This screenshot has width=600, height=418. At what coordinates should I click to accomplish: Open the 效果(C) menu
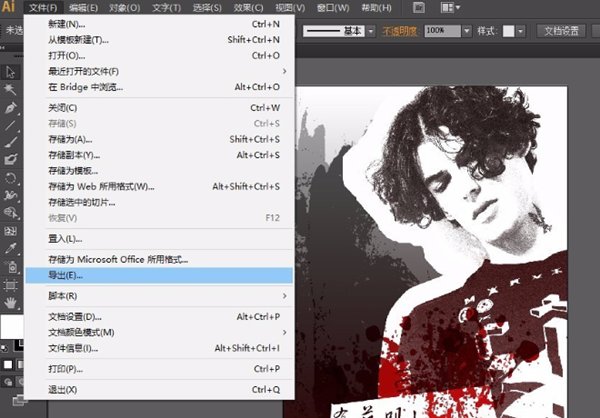pyautogui.click(x=248, y=8)
